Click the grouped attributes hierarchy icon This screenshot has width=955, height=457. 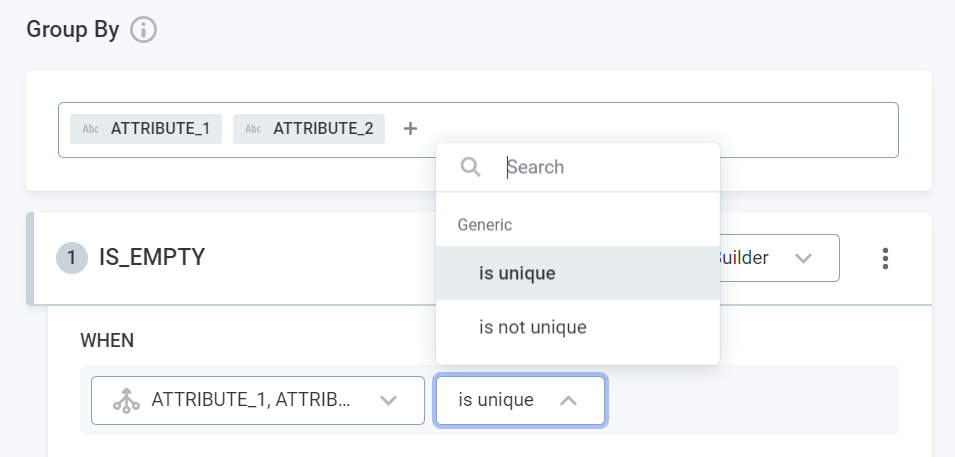[126, 400]
